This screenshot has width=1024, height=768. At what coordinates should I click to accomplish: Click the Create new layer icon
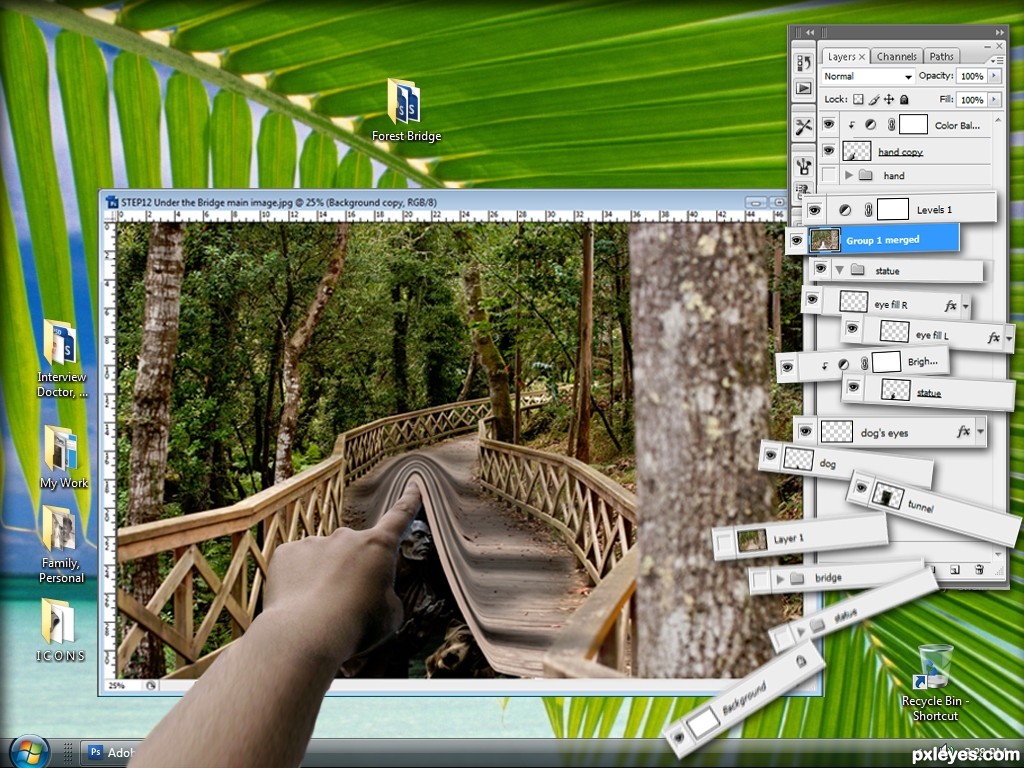point(955,569)
